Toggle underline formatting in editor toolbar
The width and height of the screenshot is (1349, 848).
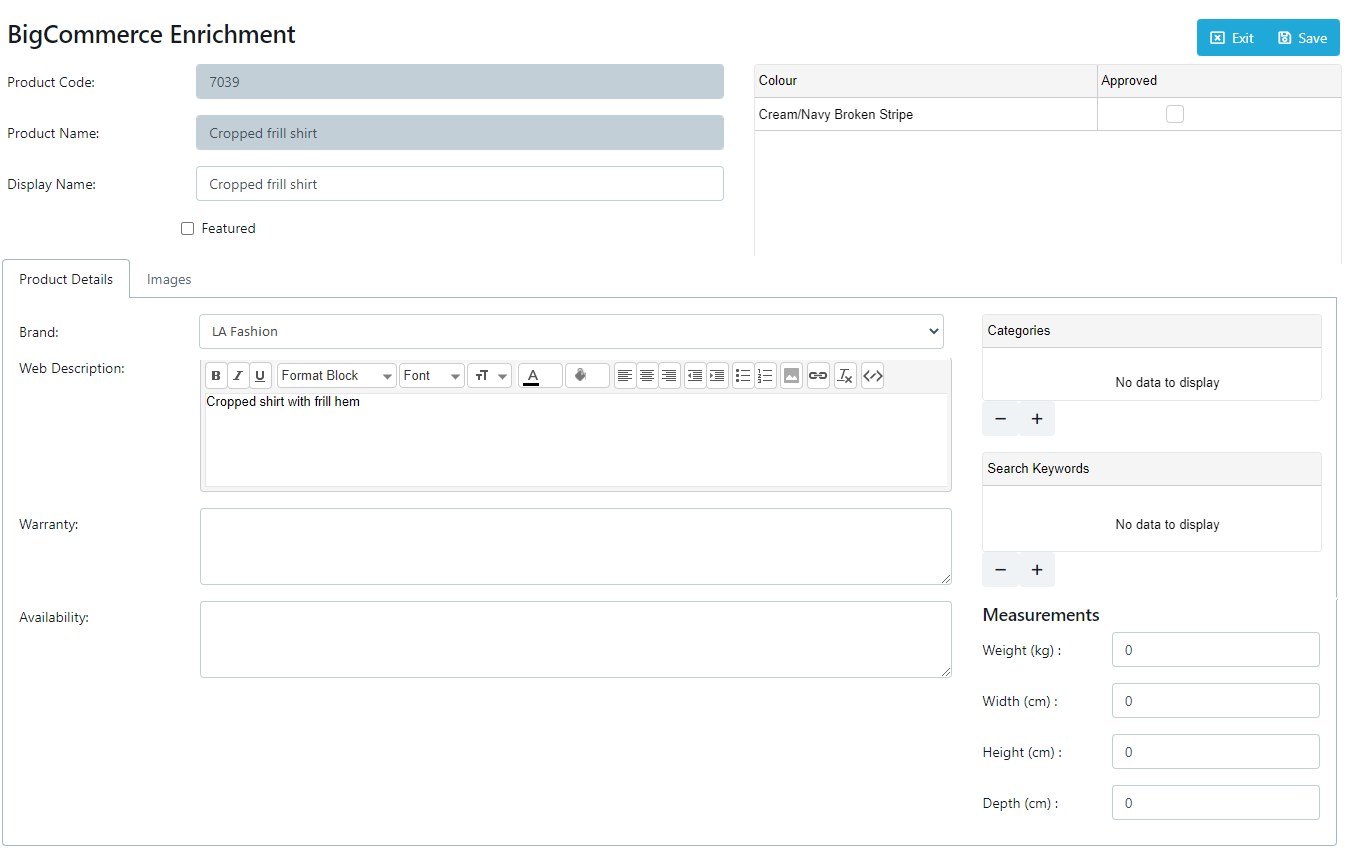coord(261,376)
